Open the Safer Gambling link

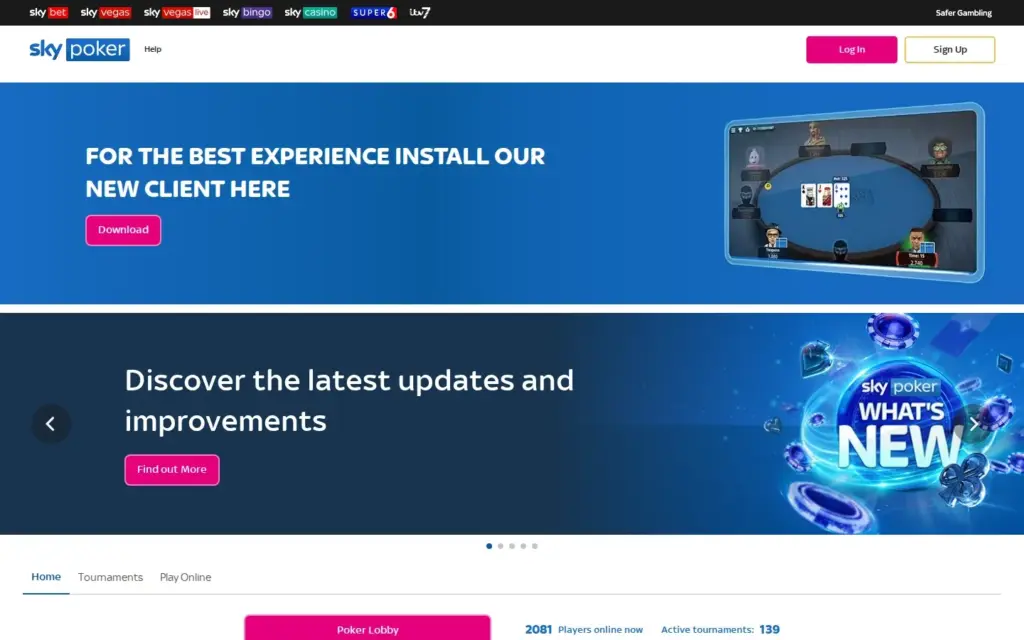point(963,12)
